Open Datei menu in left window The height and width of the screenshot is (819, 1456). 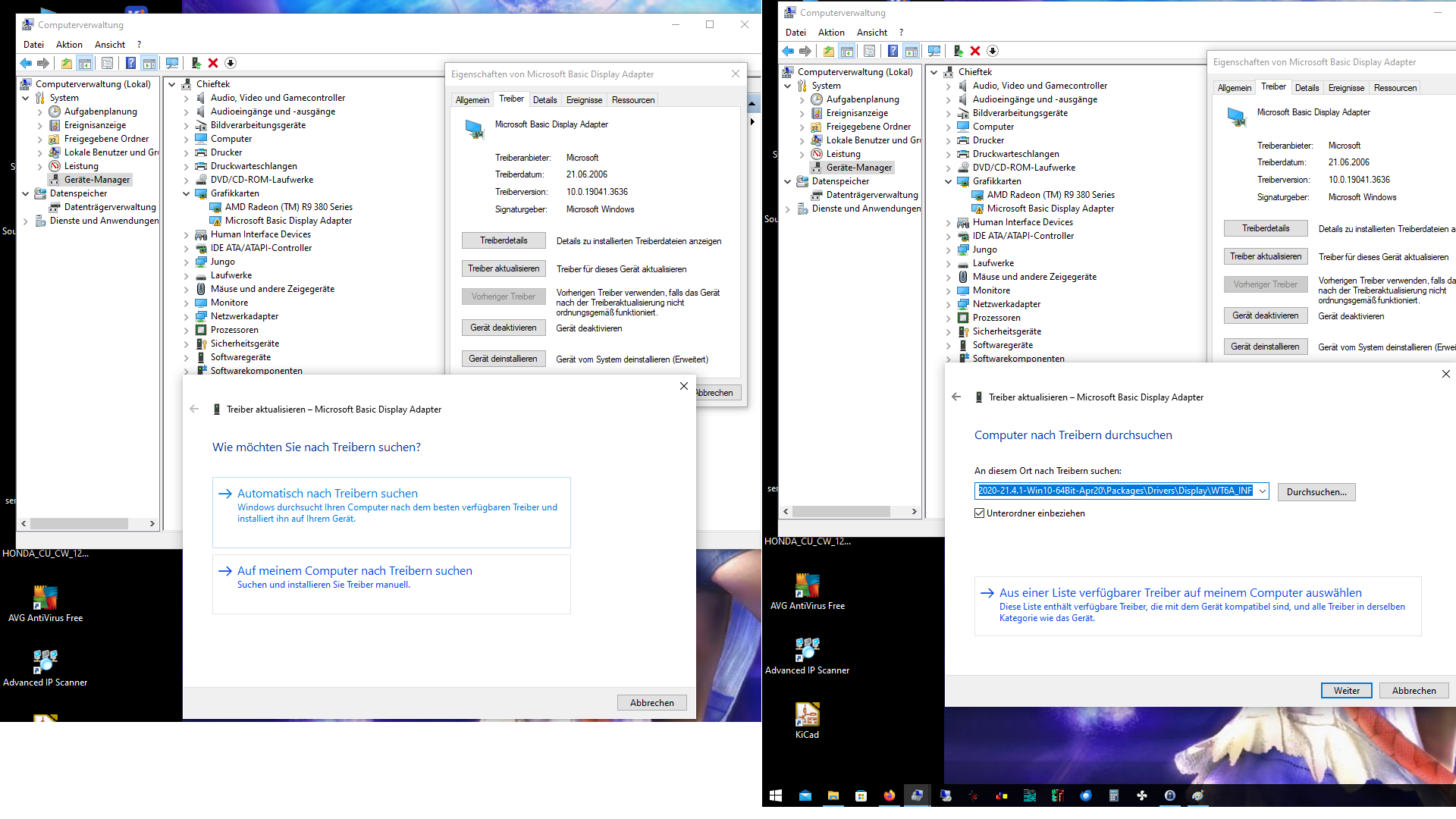pos(33,45)
